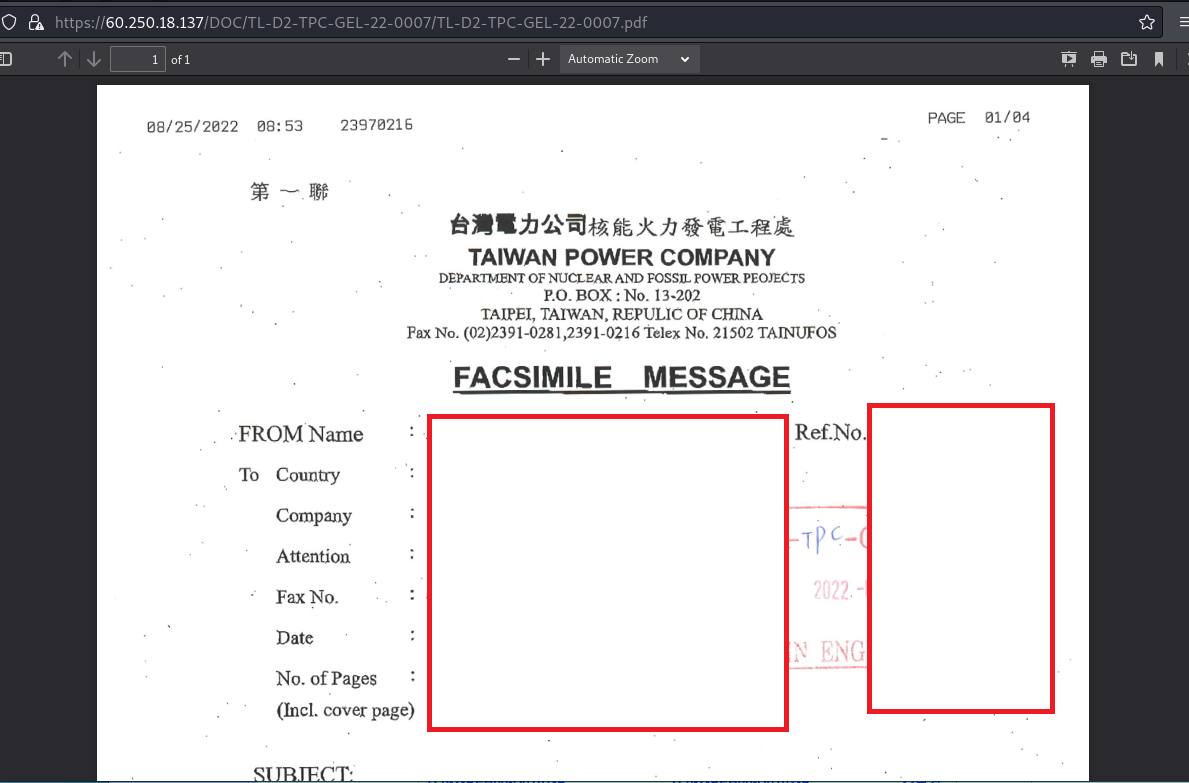Click 'DEPARTMENT OF NUCLEAR AND FOSSIL POWER' line

click(x=622, y=278)
